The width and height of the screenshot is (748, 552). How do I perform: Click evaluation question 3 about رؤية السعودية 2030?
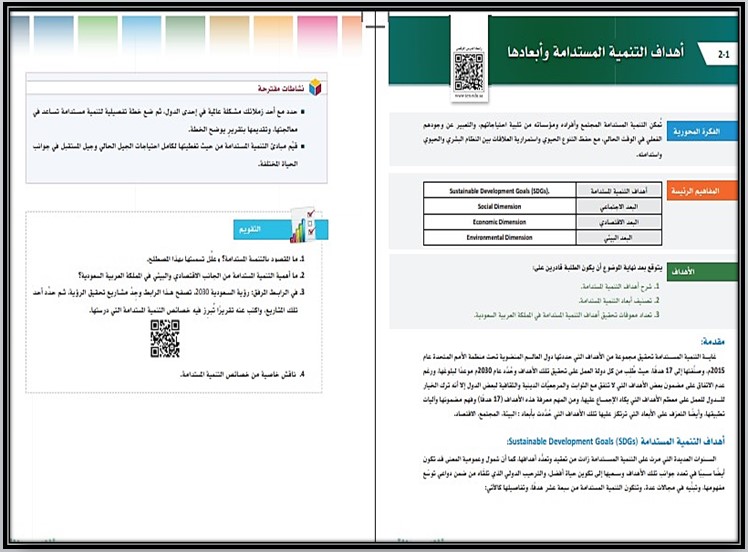(169, 301)
